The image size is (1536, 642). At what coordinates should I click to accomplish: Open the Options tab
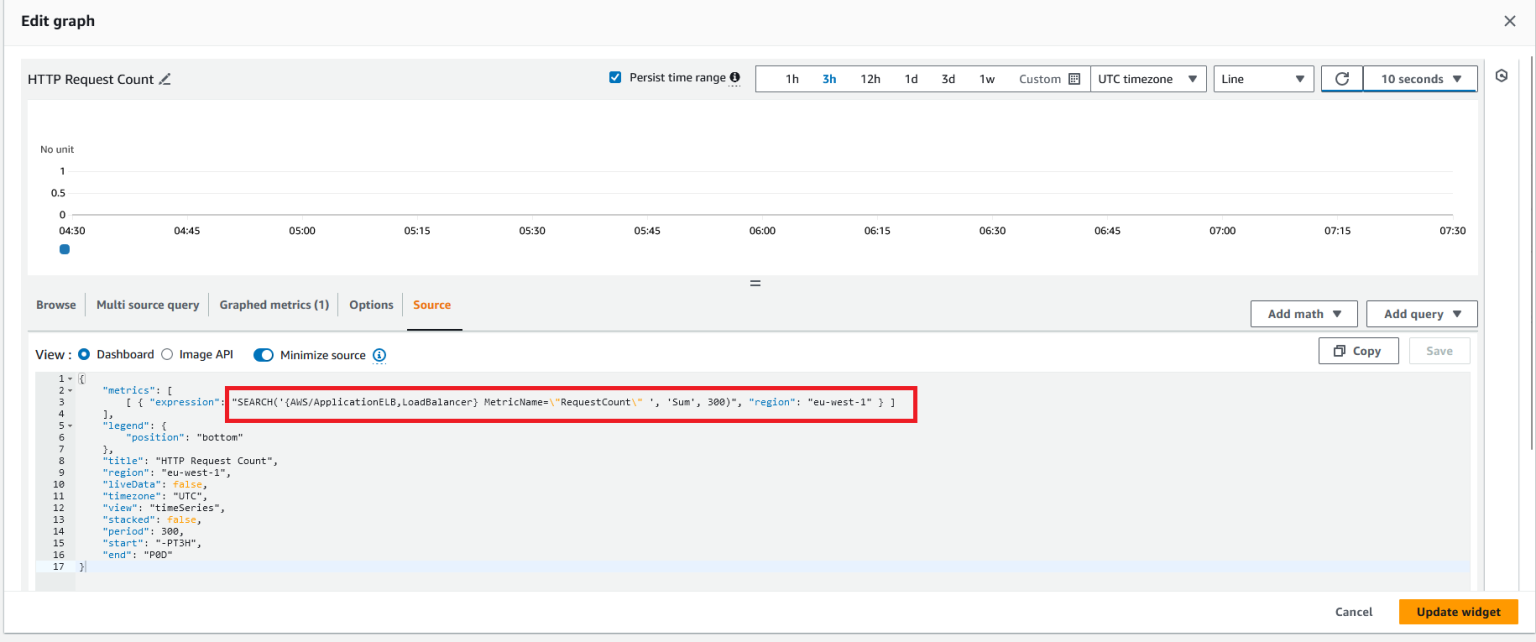point(371,304)
